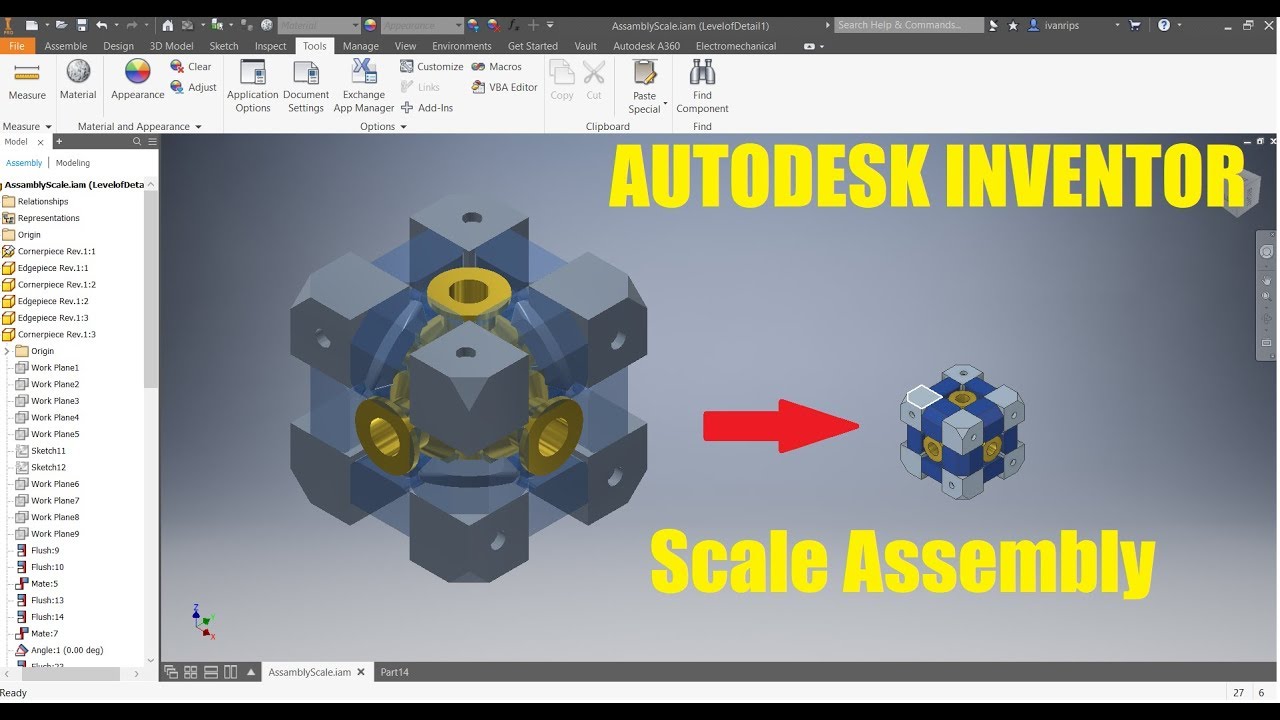Open Macros dialog
This screenshot has width=1280, height=720.
click(497, 67)
